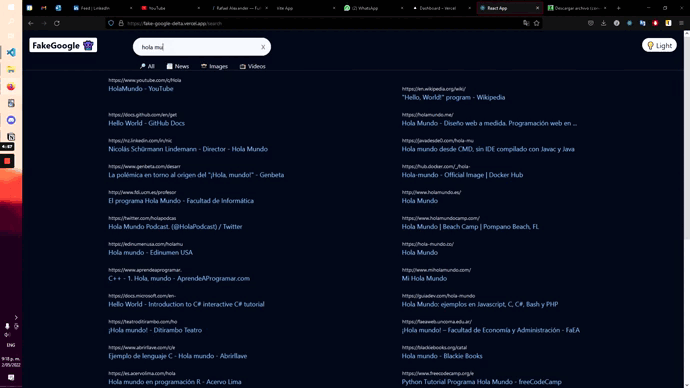The width and height of the screenshot is (690, 388).
Task: Click the FakeGoogle logo
Action: (x=63, y=45)
